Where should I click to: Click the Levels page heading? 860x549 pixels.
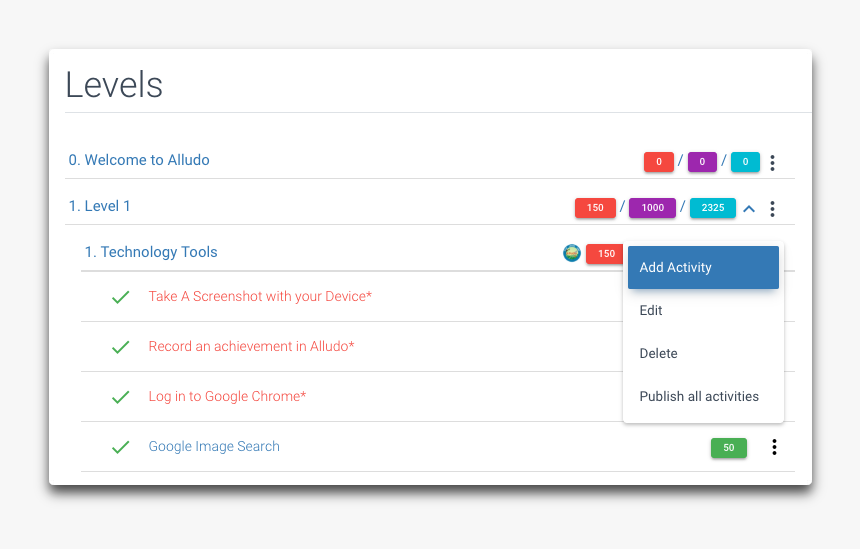(x=114, y=85)
